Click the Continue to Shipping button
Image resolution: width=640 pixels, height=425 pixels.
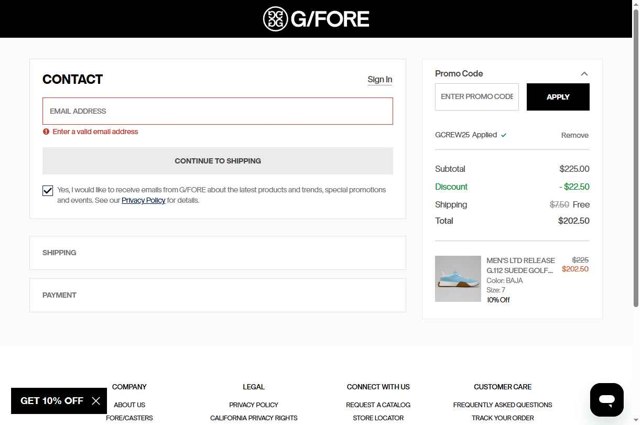(218, 161)
